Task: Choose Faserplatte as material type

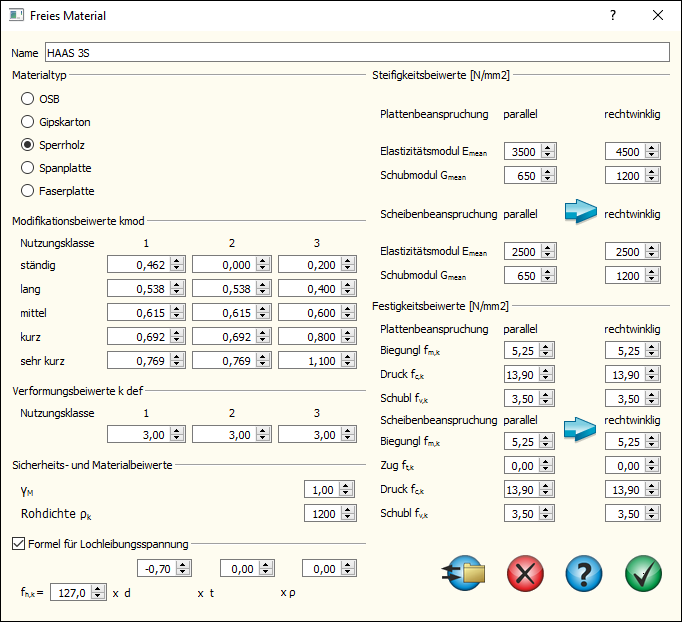Action: coord(27,191)
